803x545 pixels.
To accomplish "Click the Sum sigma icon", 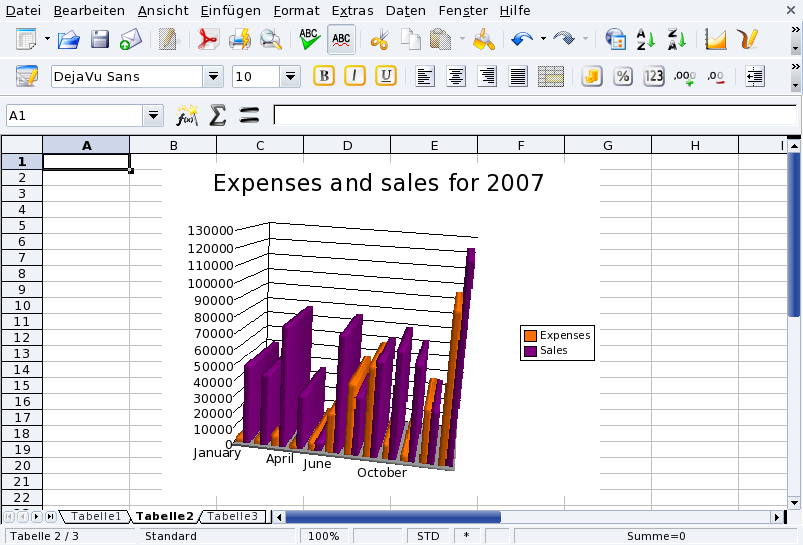I will point(217,116).
